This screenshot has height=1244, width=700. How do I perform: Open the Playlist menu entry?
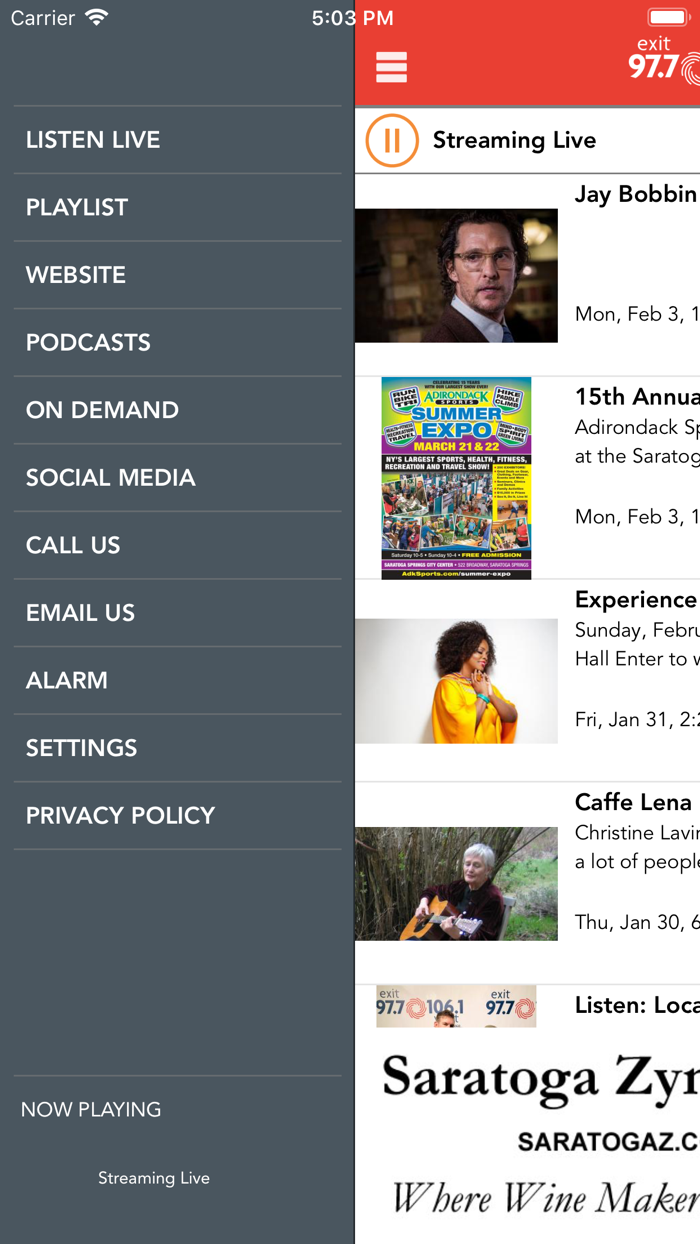click(x=76, y=207)
